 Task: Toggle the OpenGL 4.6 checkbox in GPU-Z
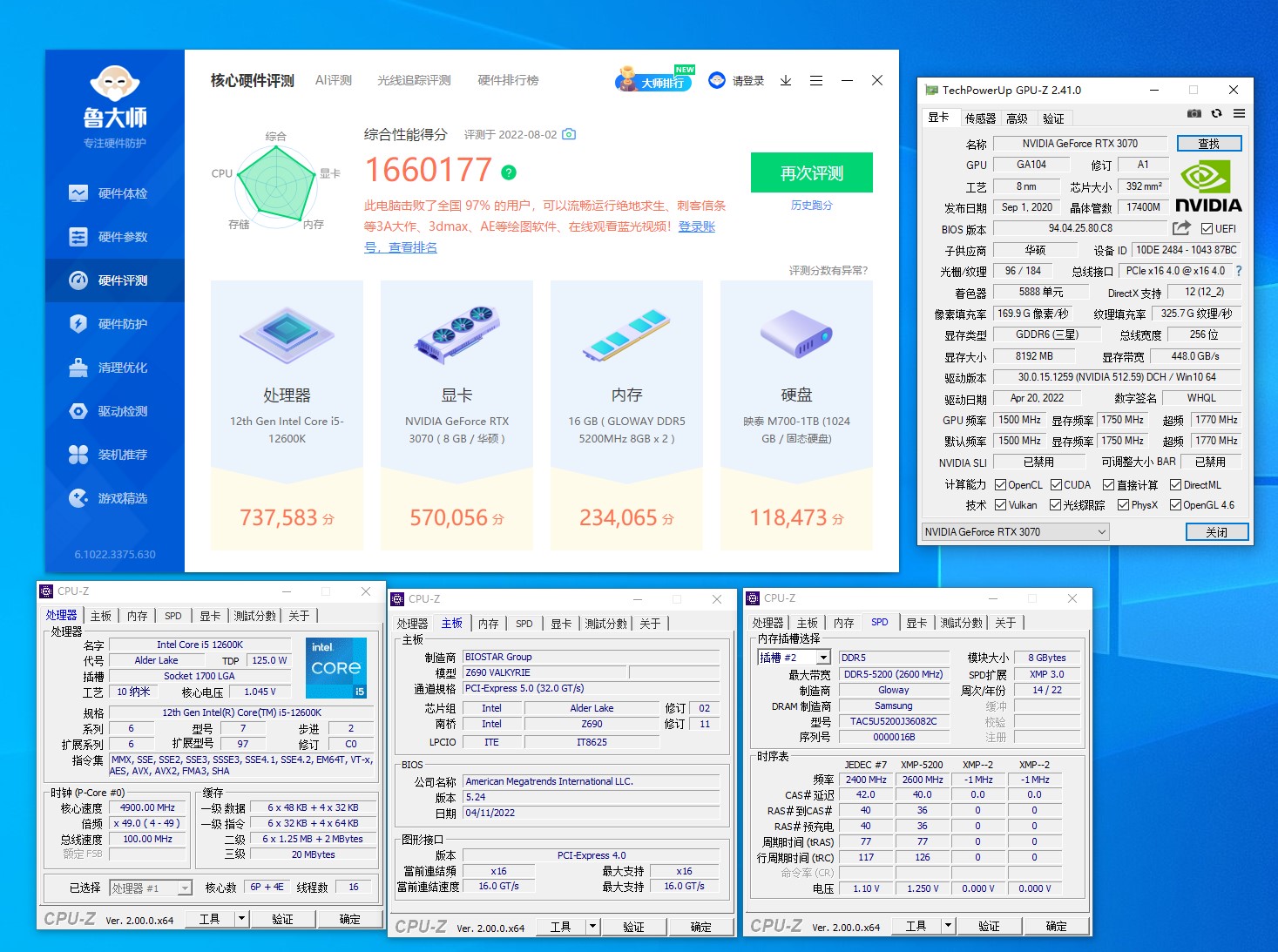pos(1175,505)
